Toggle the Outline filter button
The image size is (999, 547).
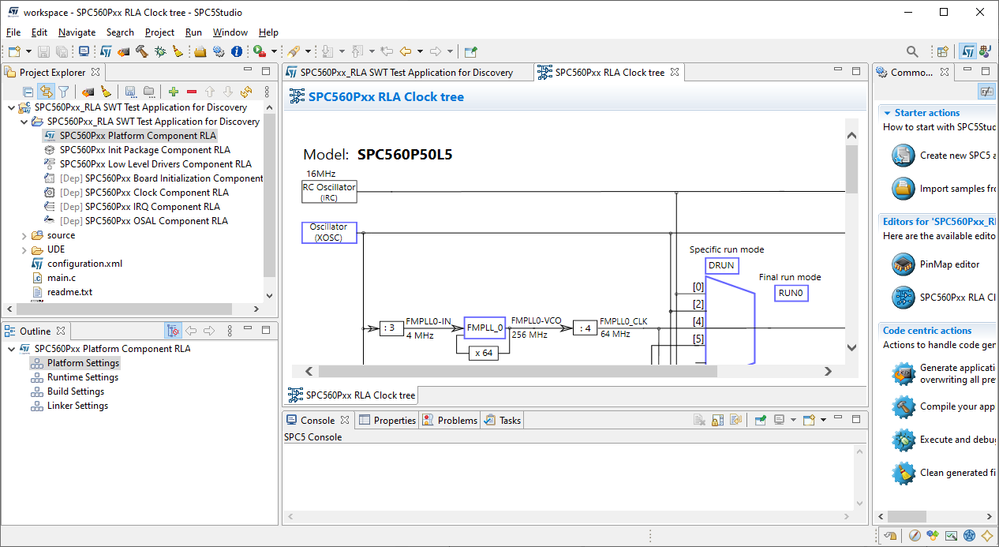pos(173,331)
